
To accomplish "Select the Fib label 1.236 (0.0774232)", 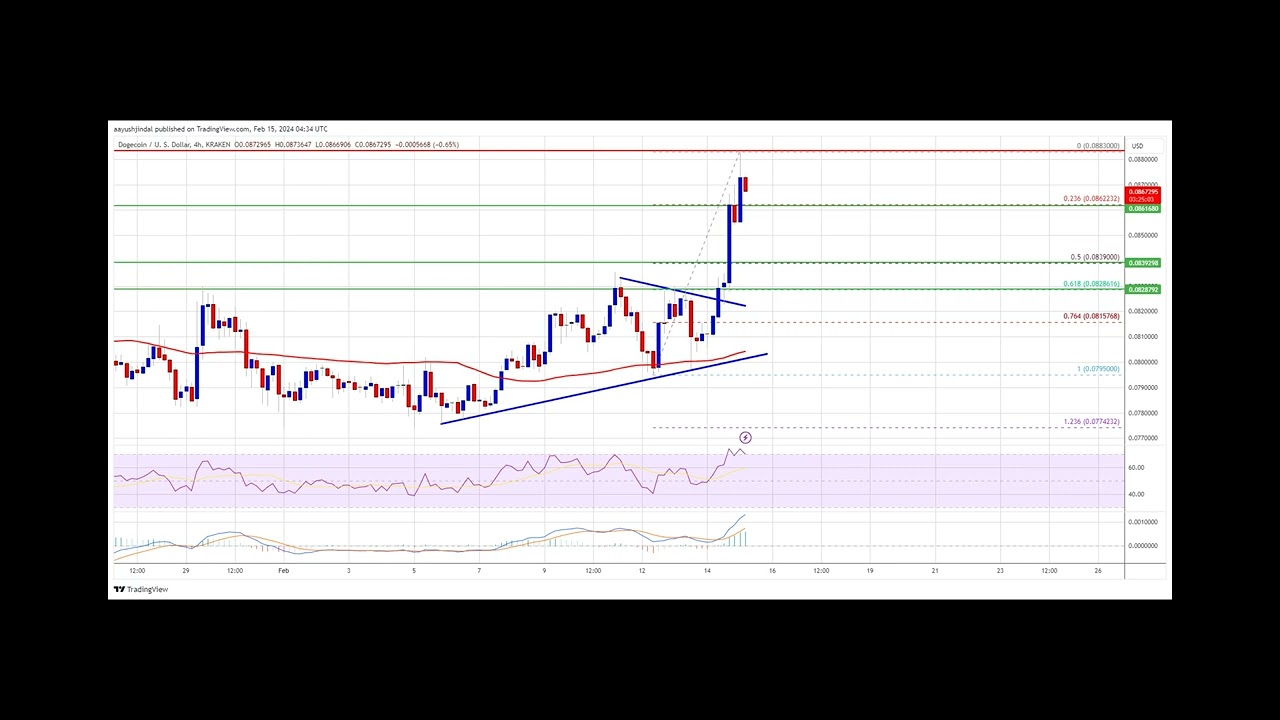I will 1093,421.
